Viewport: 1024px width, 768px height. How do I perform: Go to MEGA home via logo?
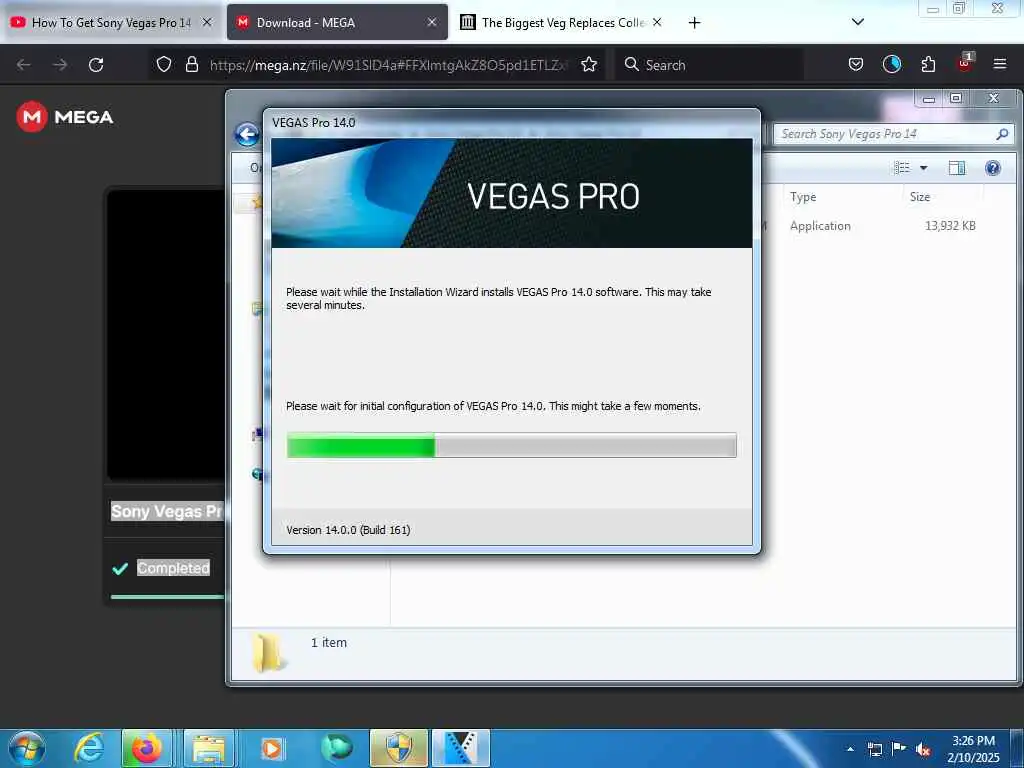click(65, 117)
